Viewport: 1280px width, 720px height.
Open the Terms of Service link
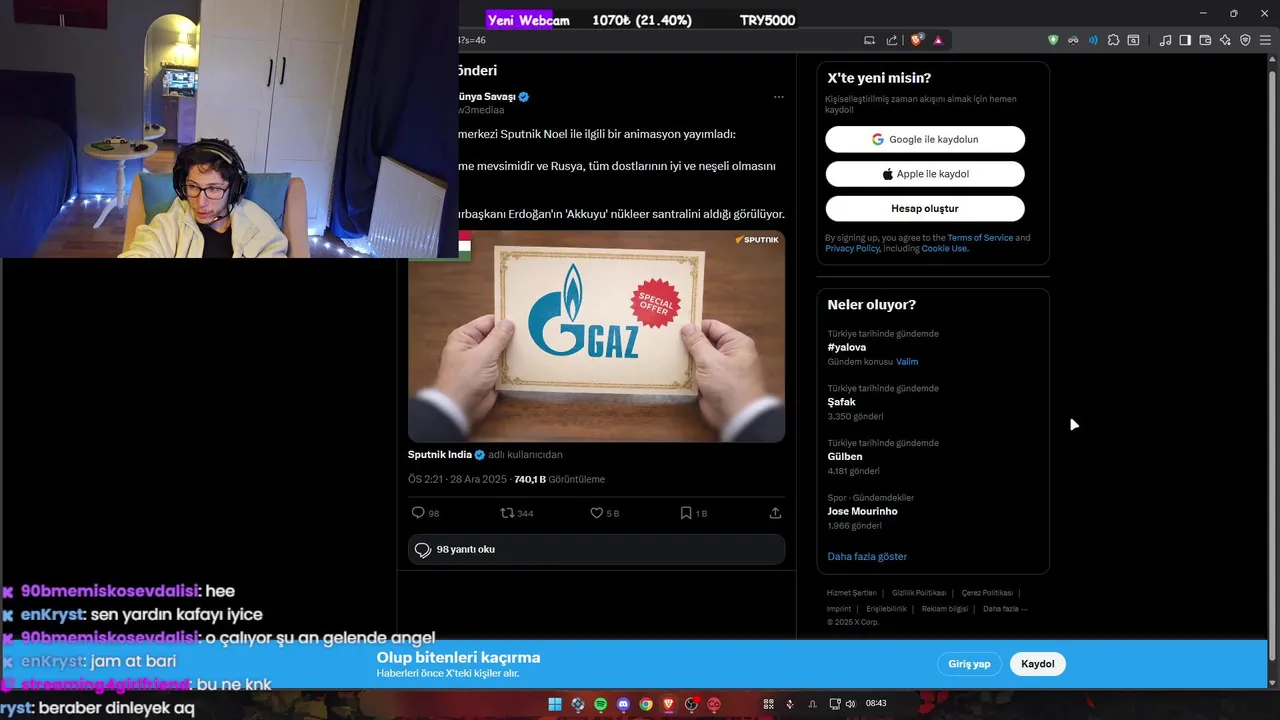[x=980, y=238]
